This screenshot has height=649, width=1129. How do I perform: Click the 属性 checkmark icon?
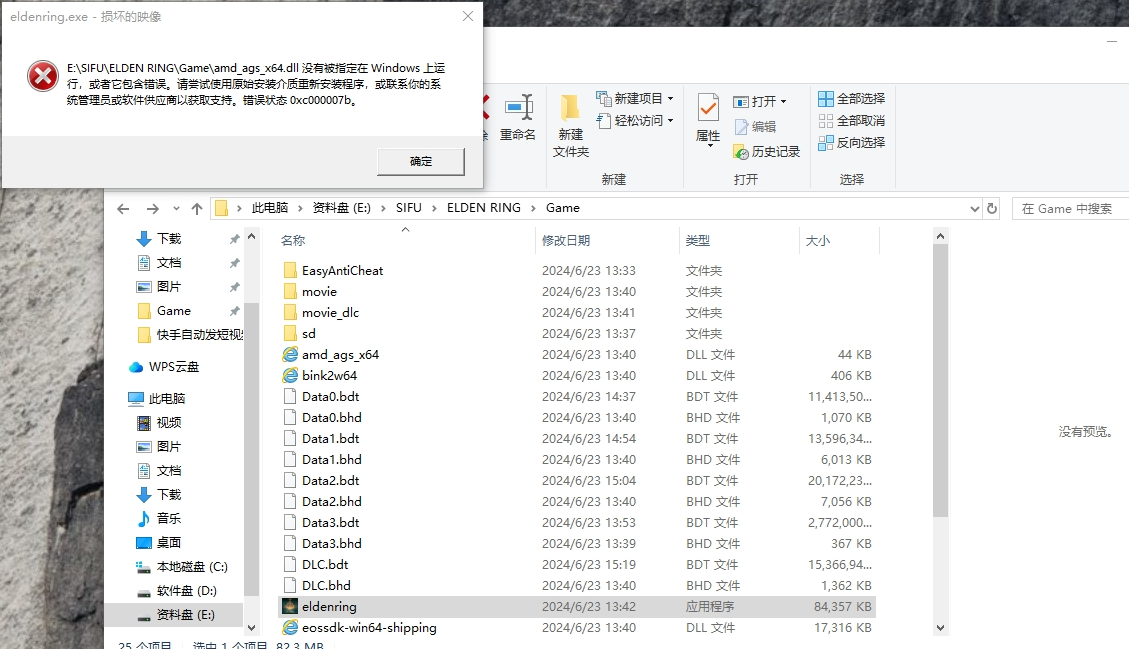point(708,108)
